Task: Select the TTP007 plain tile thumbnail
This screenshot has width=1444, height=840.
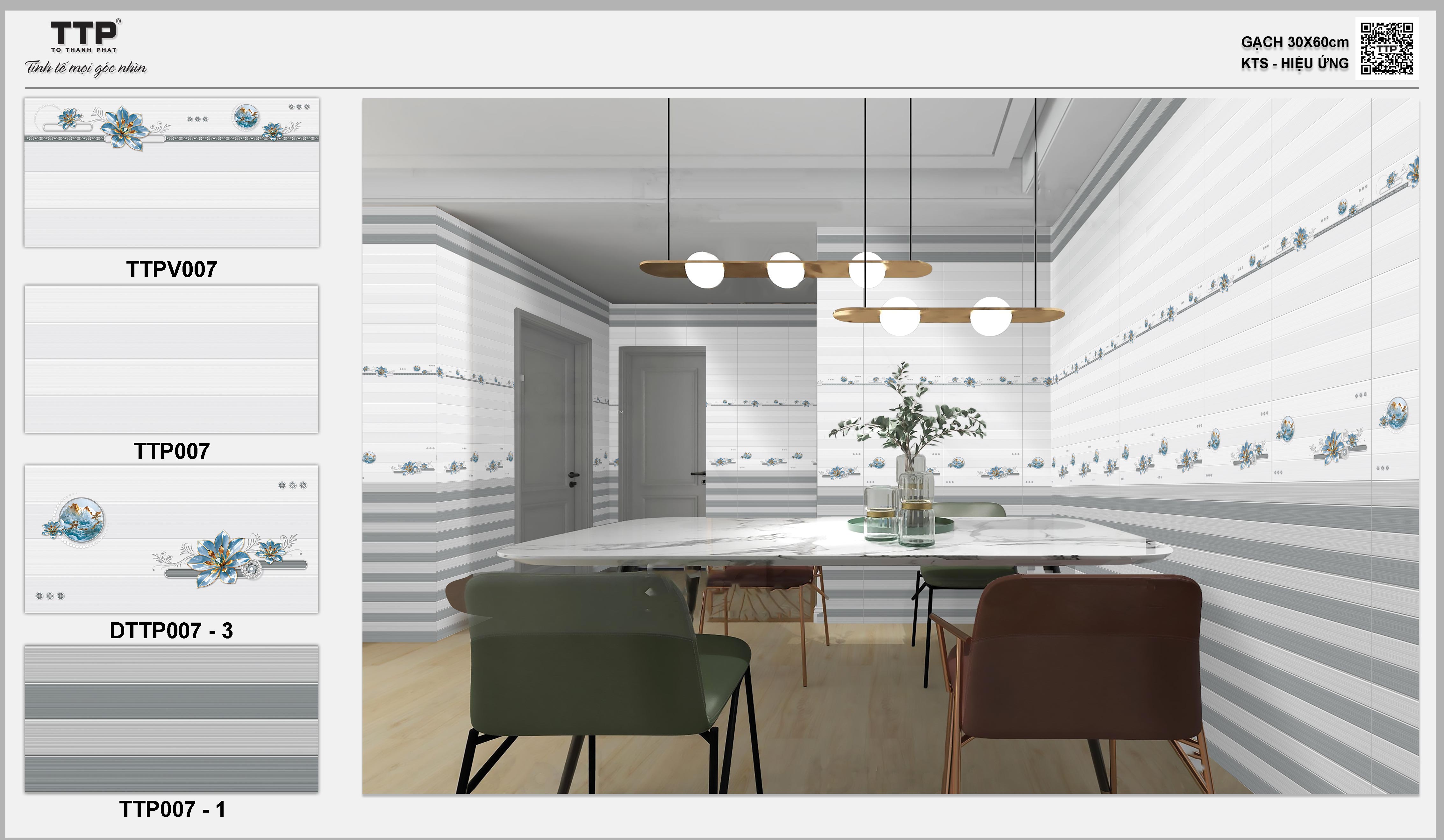Action: coord(171,359)
